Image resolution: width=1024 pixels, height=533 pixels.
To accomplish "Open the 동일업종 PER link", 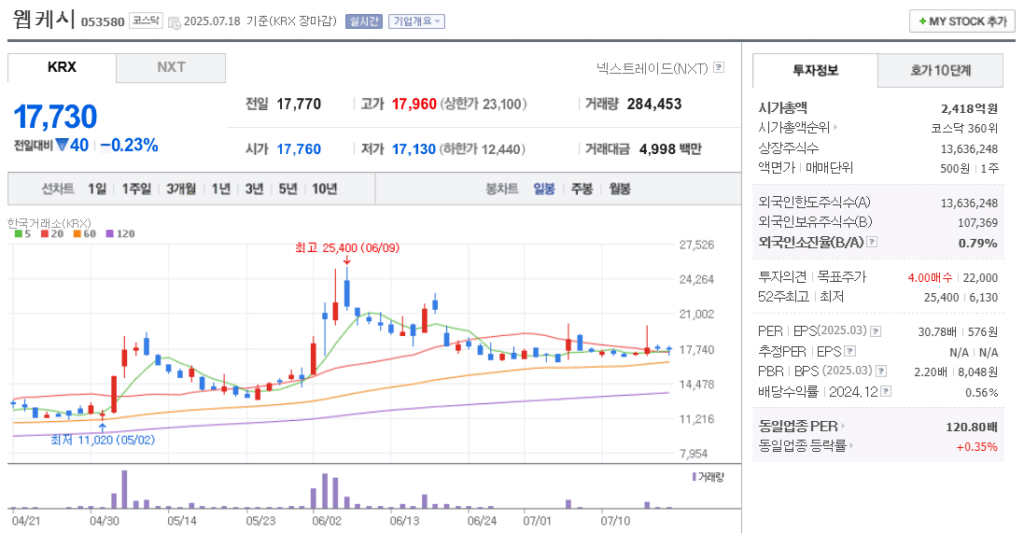I will click(801, 427).
